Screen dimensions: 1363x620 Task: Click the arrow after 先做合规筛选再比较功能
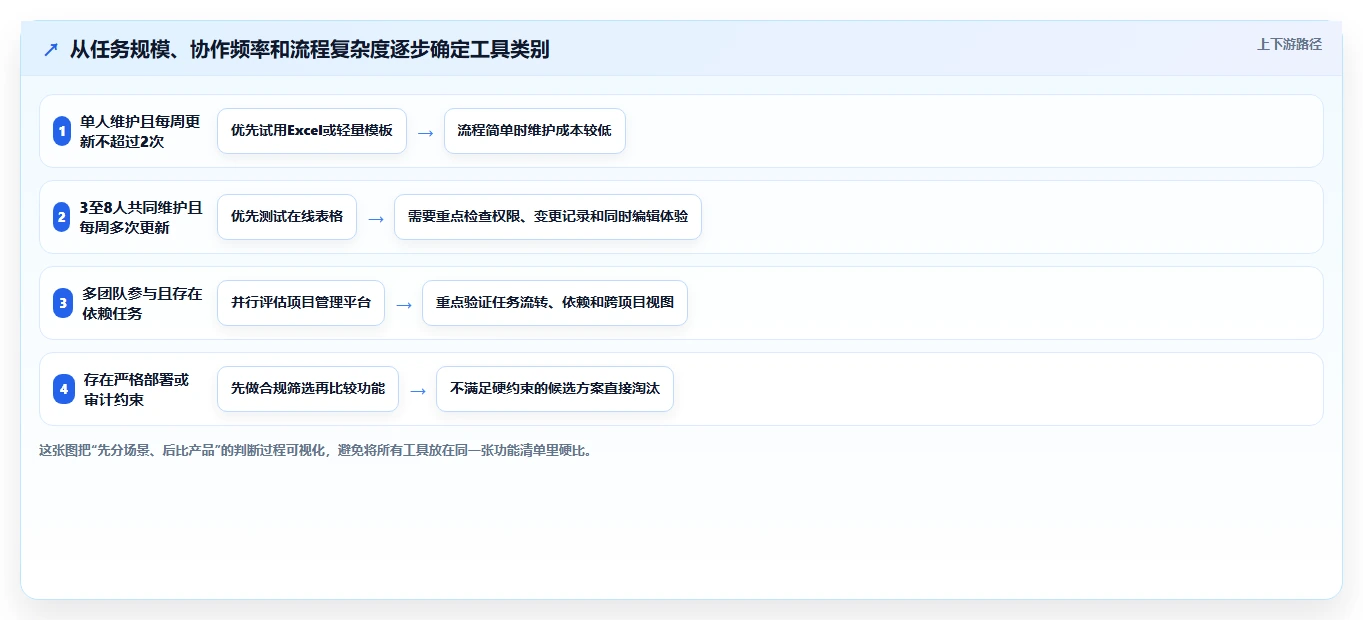tap(417, 390)
